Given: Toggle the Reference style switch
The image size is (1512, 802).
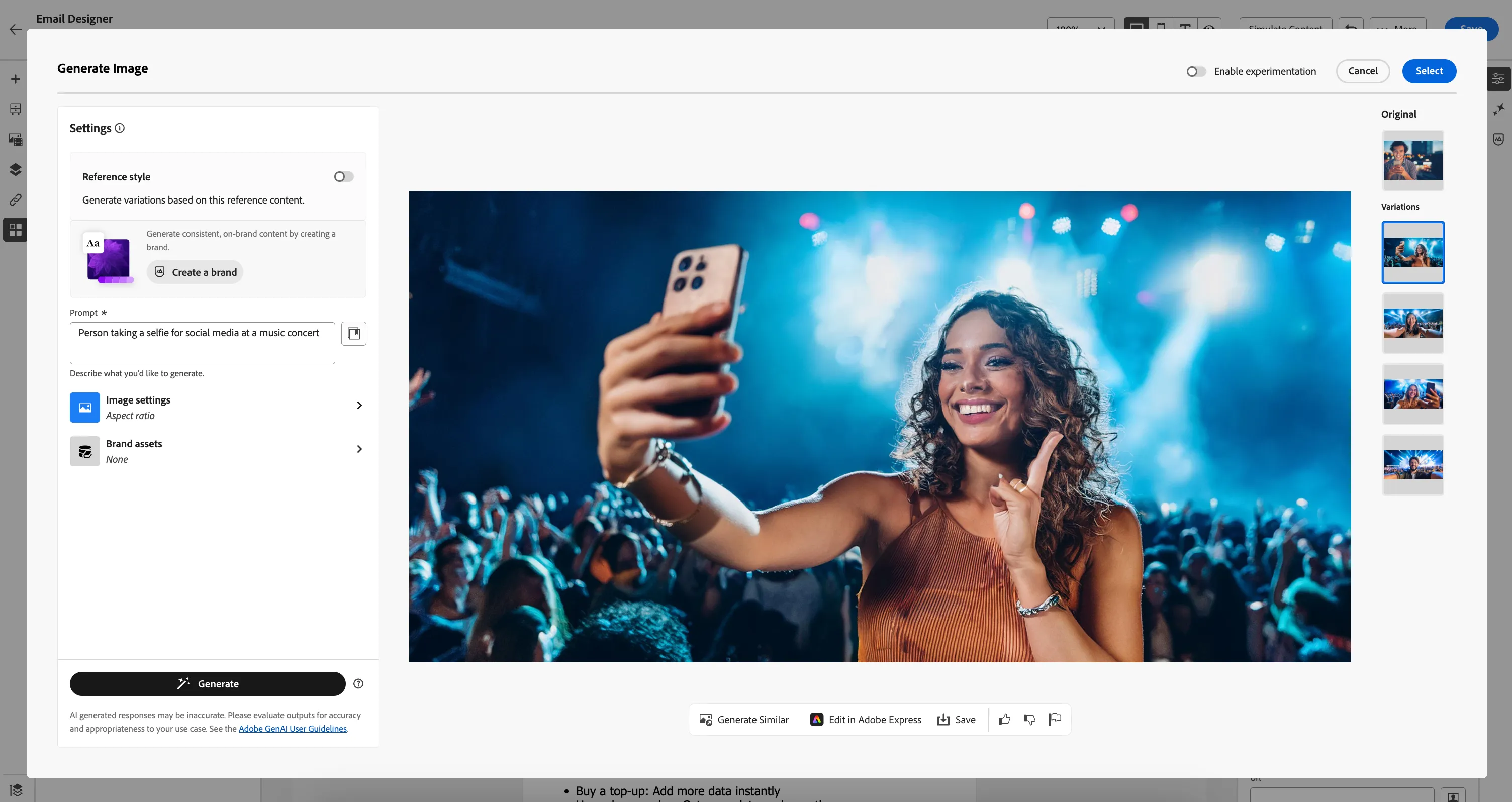Looking at the screenshot, I should 344,176.
